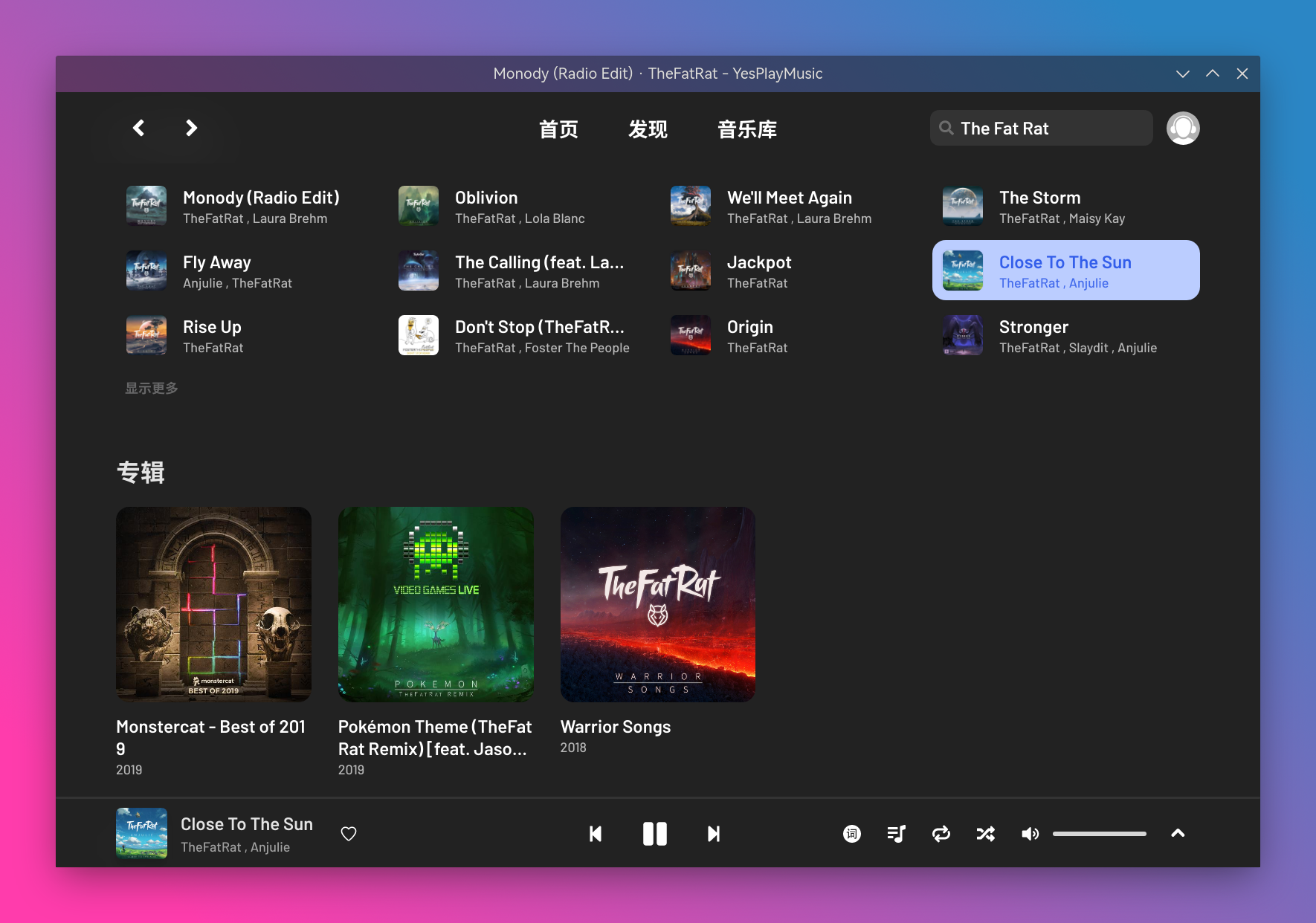Open the 音乐库 library tab
Image resolution: width=1316 pixels, height=923 pixels.
tap(746, 129)
